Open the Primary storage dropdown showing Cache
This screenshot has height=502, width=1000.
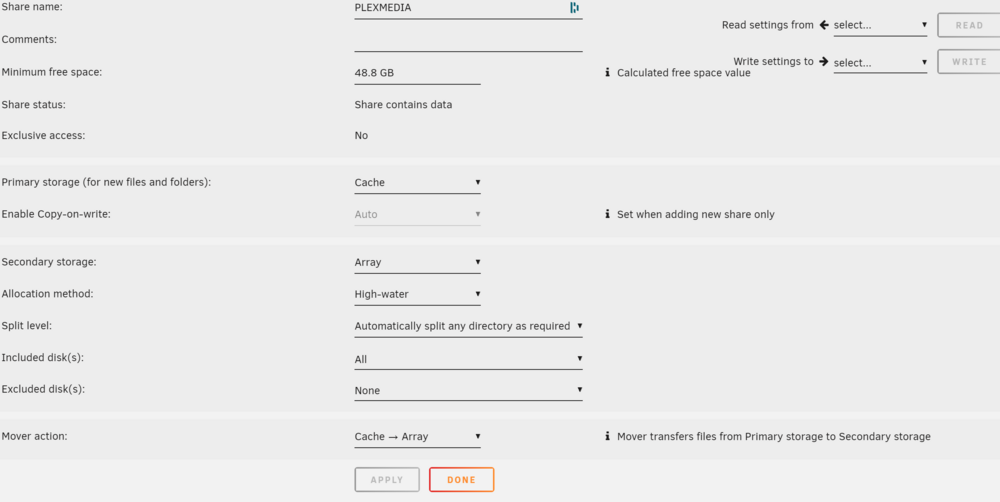click(x=417, y=182)
